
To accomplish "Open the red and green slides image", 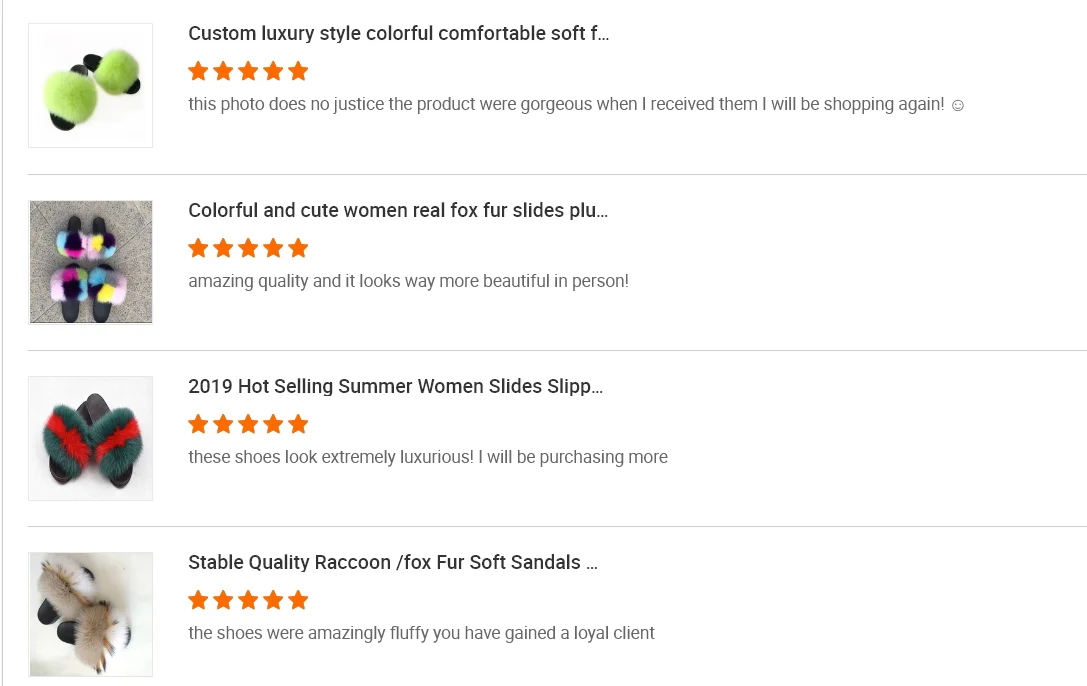I will 90,438.
